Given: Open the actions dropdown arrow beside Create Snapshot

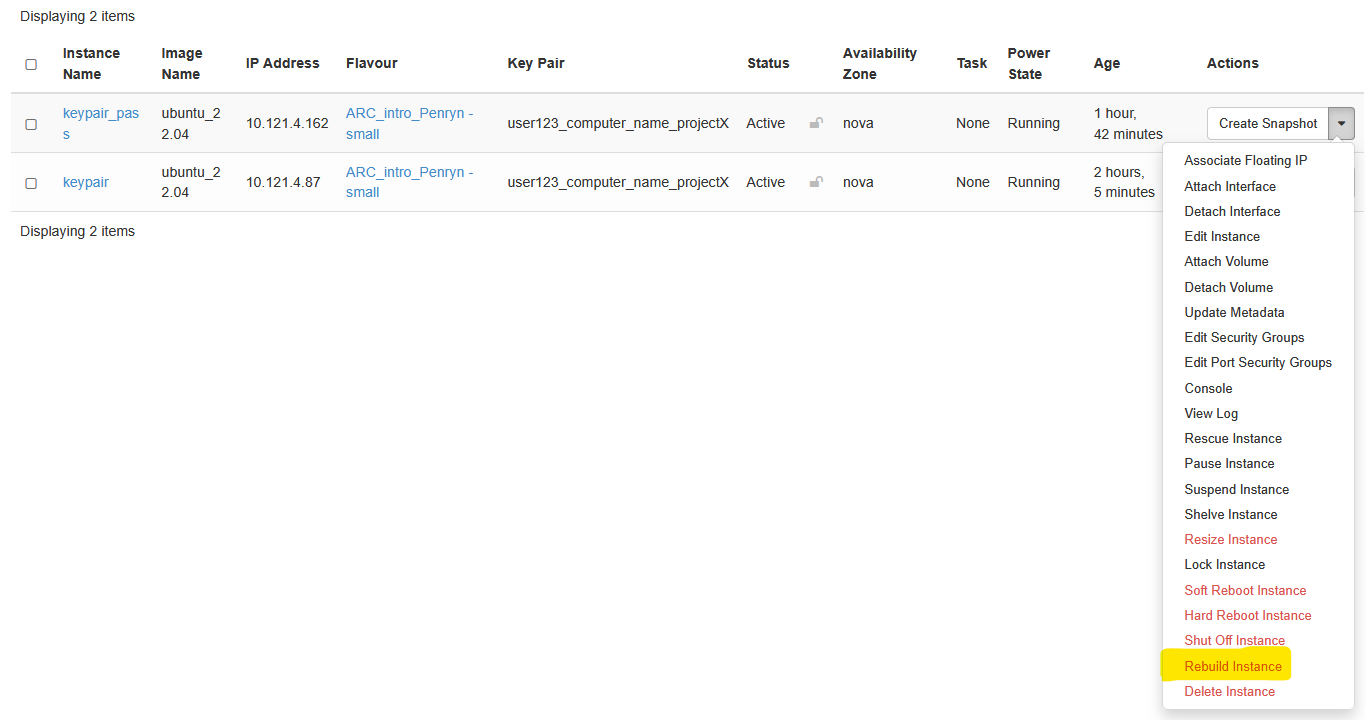Looking at the screenshot, I should [1341, 123].
